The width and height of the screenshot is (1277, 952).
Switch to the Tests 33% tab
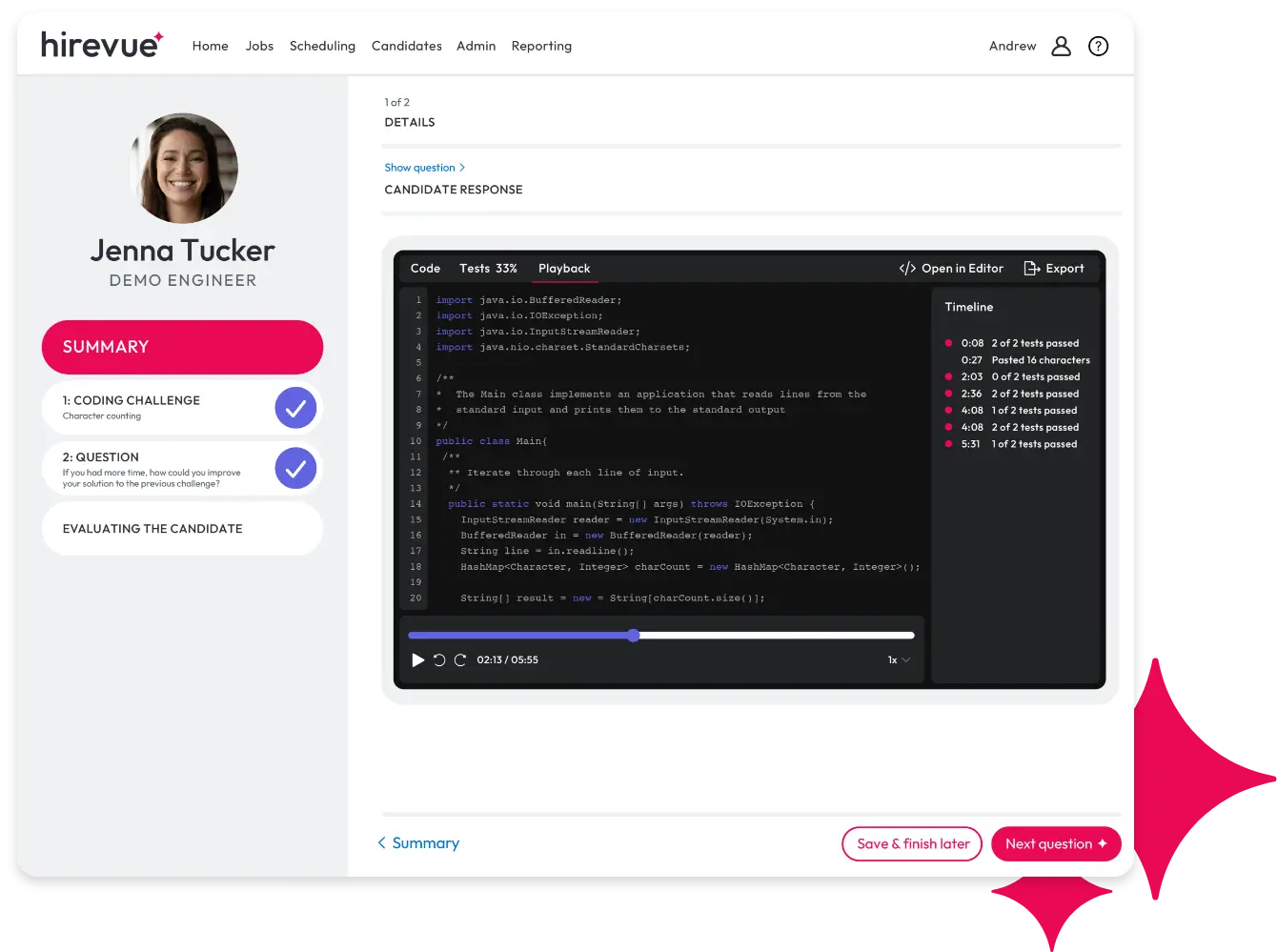click(488, 269)
